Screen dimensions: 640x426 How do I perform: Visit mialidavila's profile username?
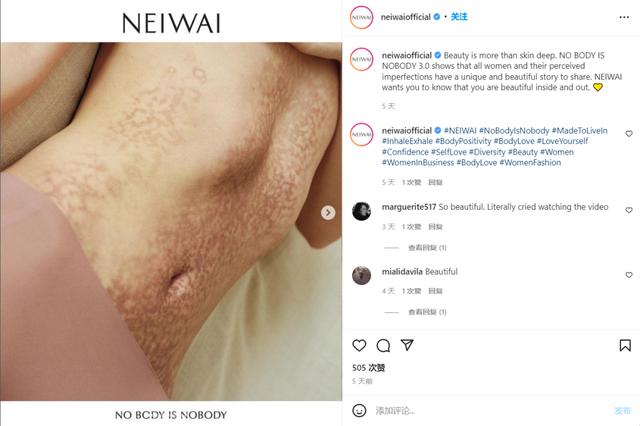(402, 272)
